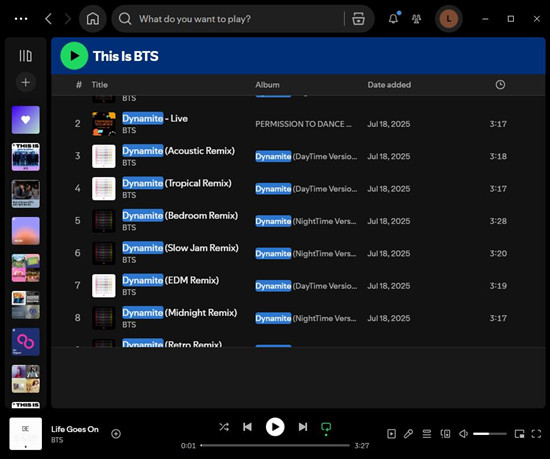Toggle shuffle mode
The height and width of the screenshot is (459, 550).
[224, 427]
